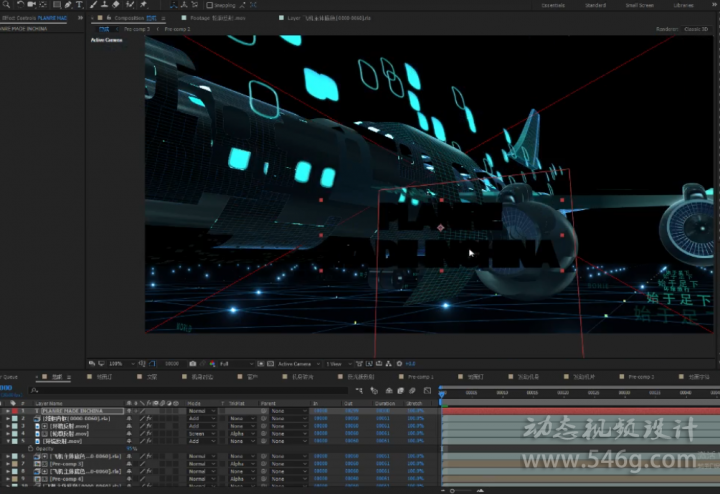Click Pre-comp 3 in composition breadcrumb
The image size is (720, 494).
(136, 29)
